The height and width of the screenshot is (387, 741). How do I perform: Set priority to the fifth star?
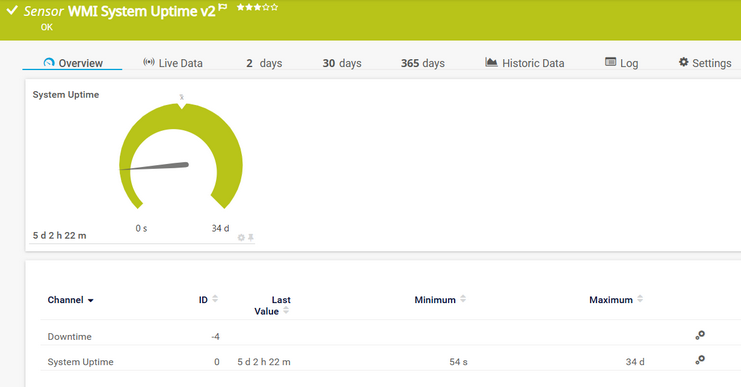point(274,7)
